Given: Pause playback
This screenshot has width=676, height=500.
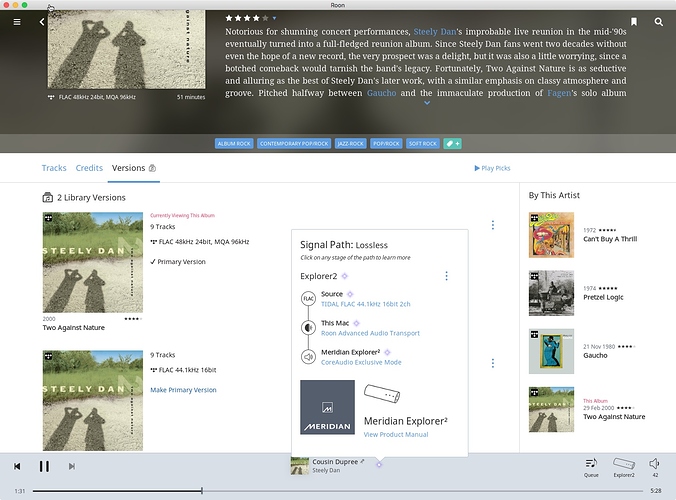Looking at the screenshot, I should tap(44, 466).
